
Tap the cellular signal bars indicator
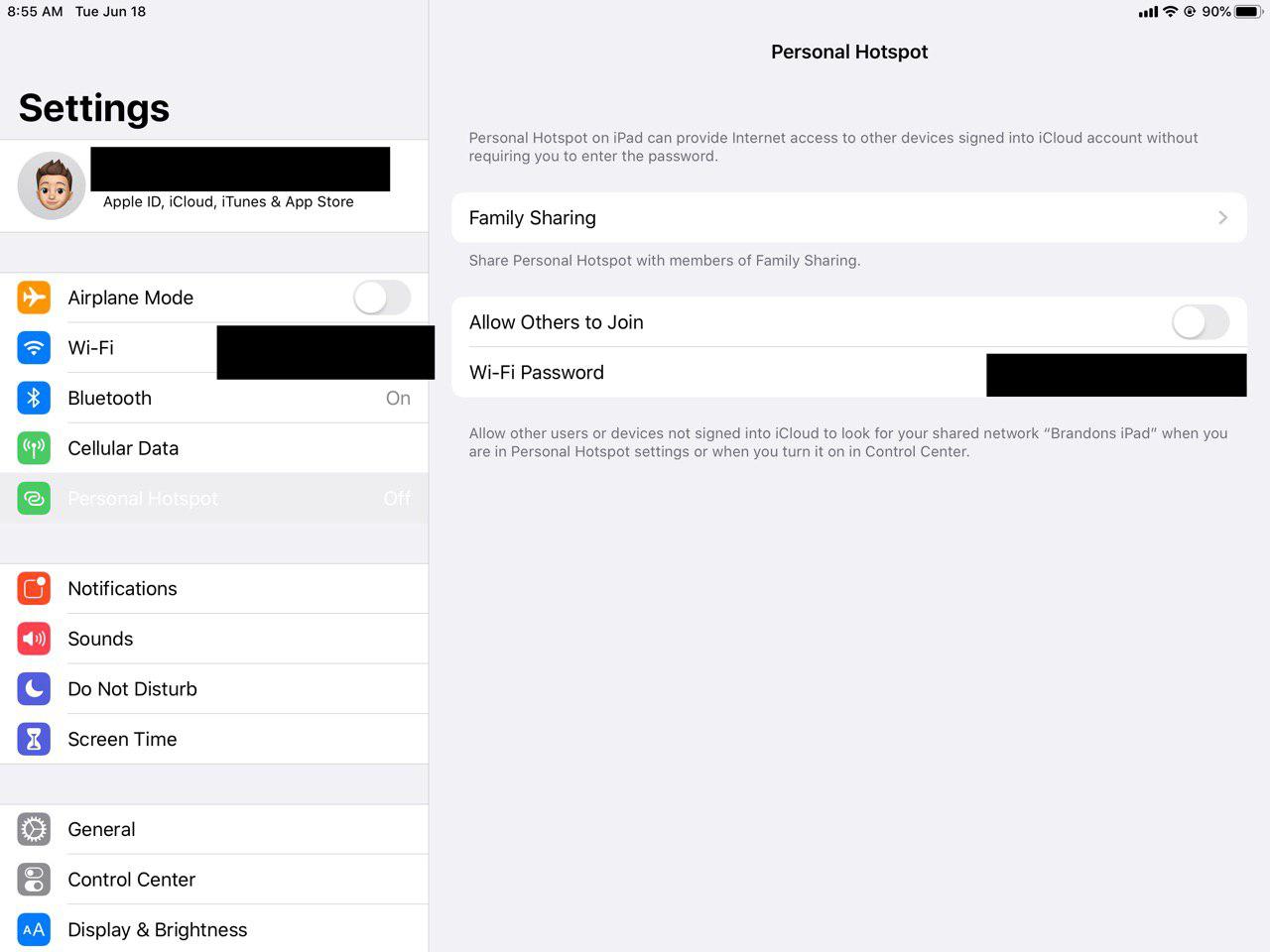1148,12
